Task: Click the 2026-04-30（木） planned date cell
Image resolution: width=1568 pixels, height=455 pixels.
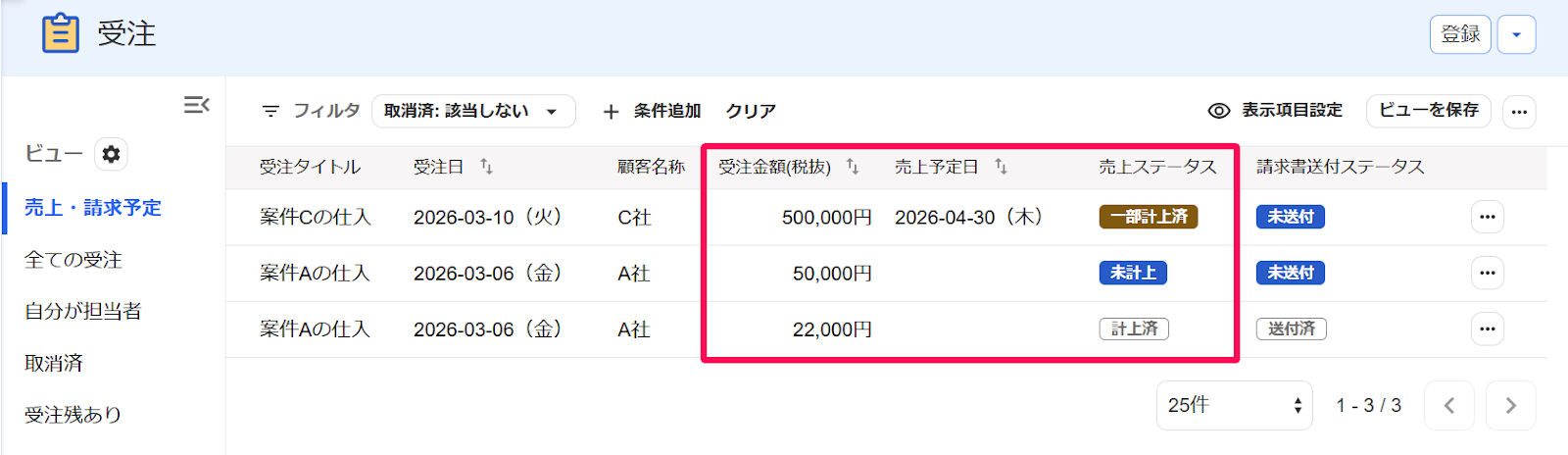Action: click(968, 217)
